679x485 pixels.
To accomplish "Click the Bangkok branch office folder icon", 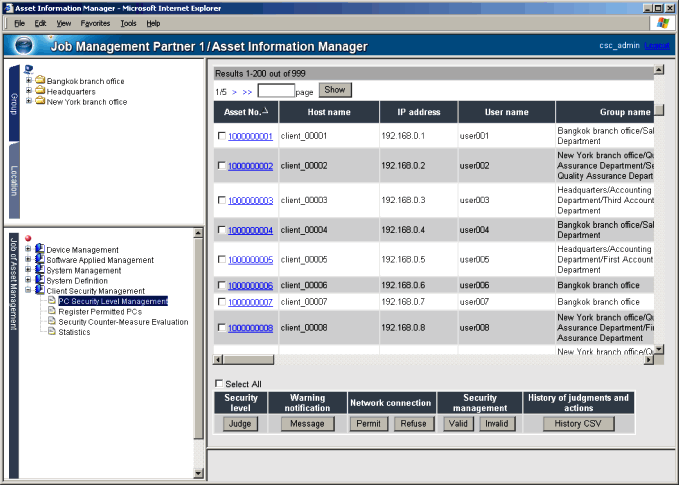I will [x=40, y=81].
